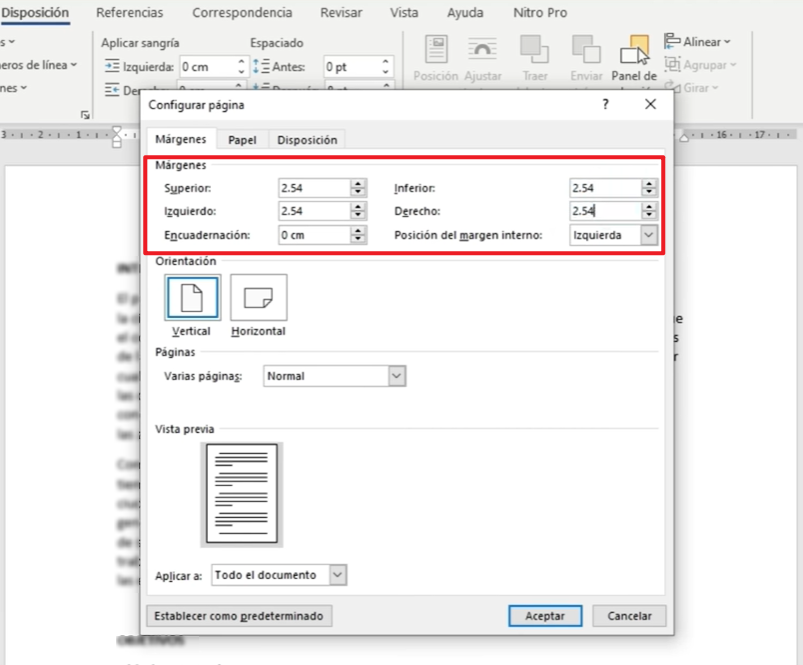Open the Revisar ribbon tab
Image resolution: width=803 pixels, height=665 pixels.
click(x=340, y=13)
